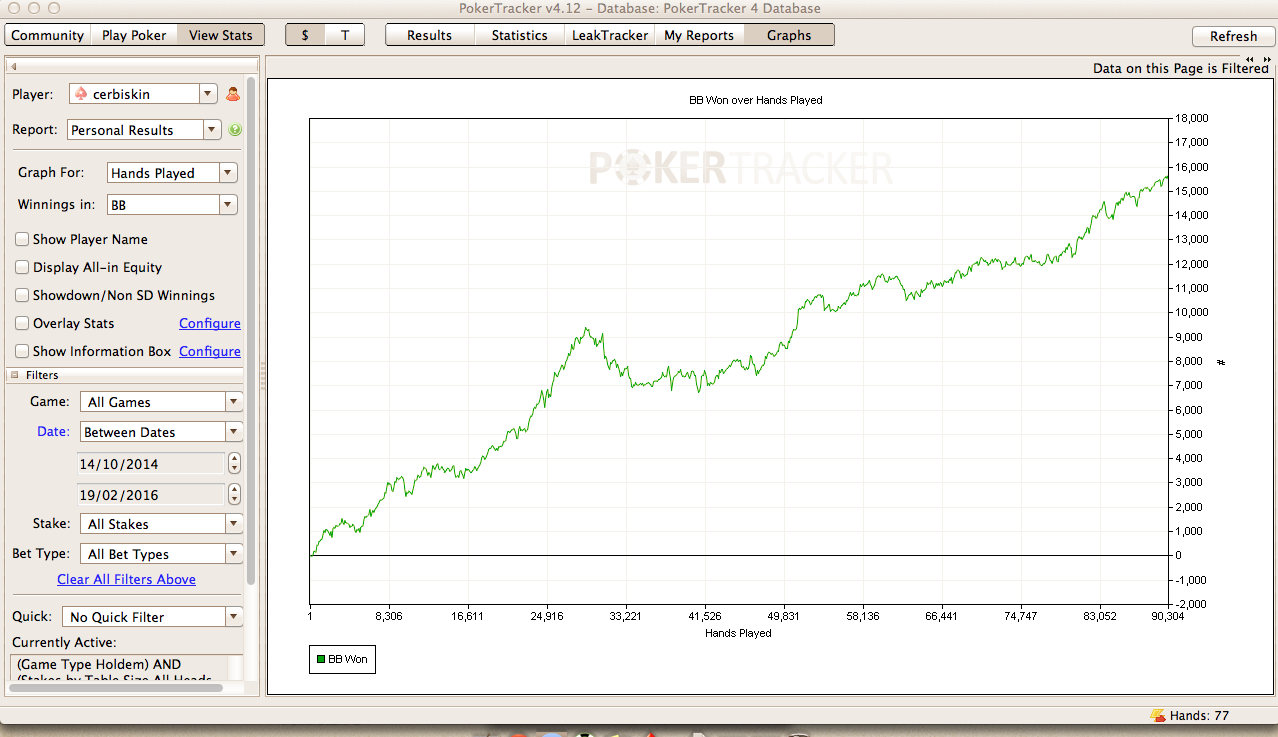Click the blue Date label link
Screen dimensions: 1278x737
click(53, 432)
